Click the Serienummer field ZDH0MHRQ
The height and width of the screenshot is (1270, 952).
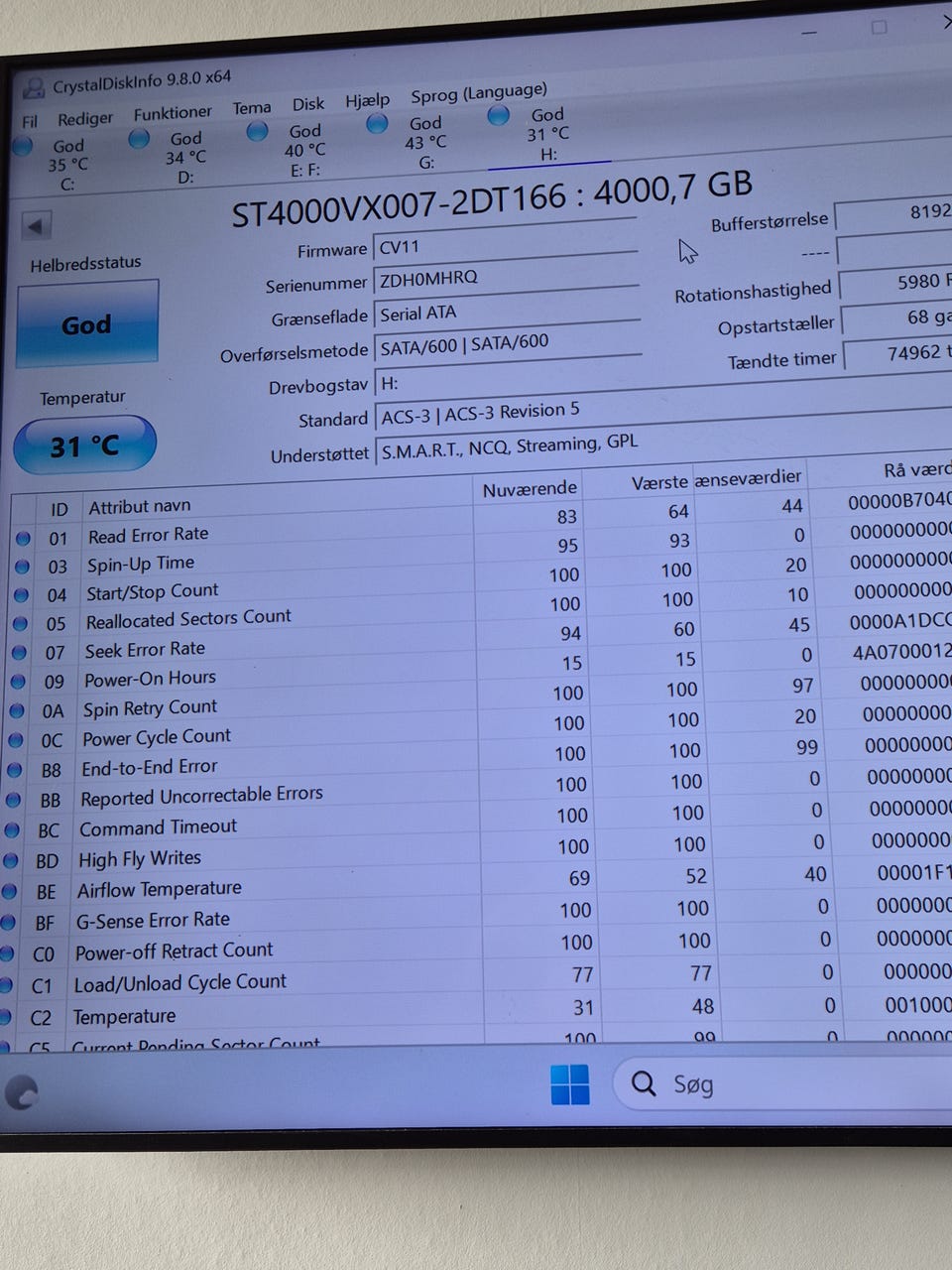pos(507,274)
